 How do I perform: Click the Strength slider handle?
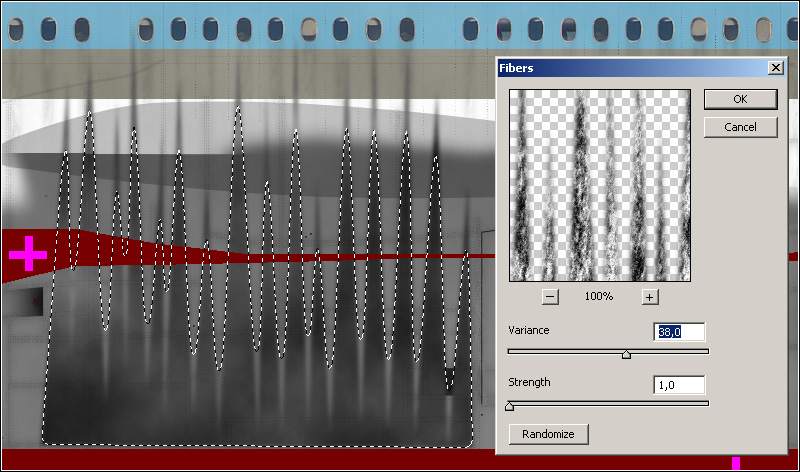click(x=509, y=405)
